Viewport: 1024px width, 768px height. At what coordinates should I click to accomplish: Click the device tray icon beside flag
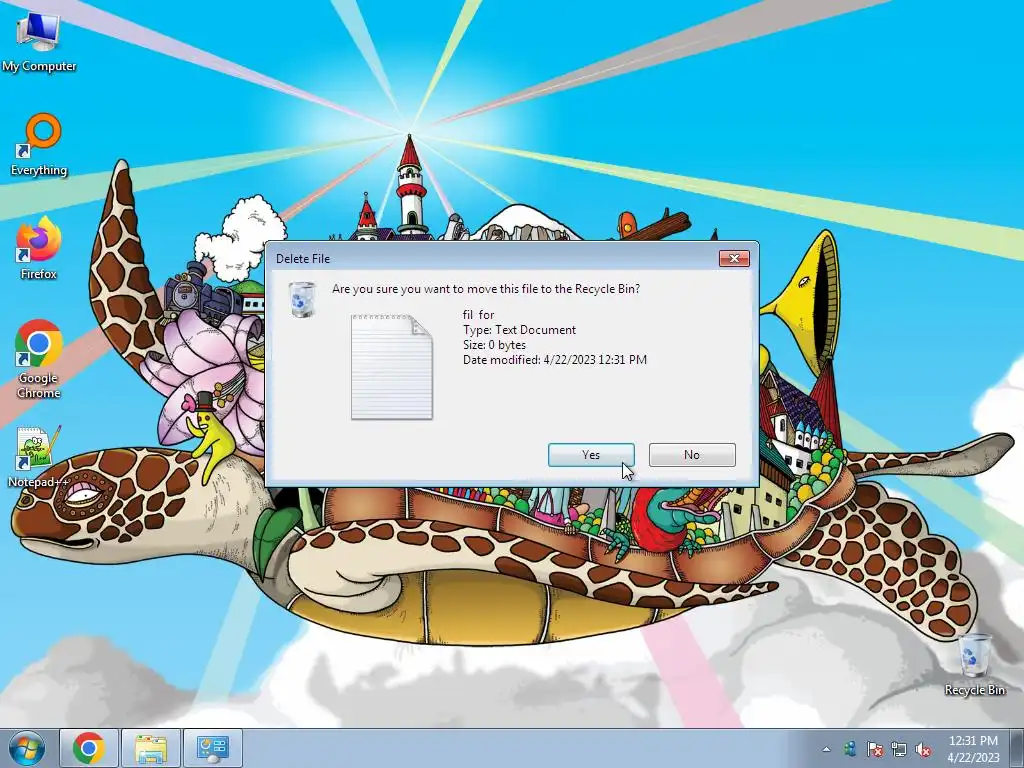pos(850,750)
